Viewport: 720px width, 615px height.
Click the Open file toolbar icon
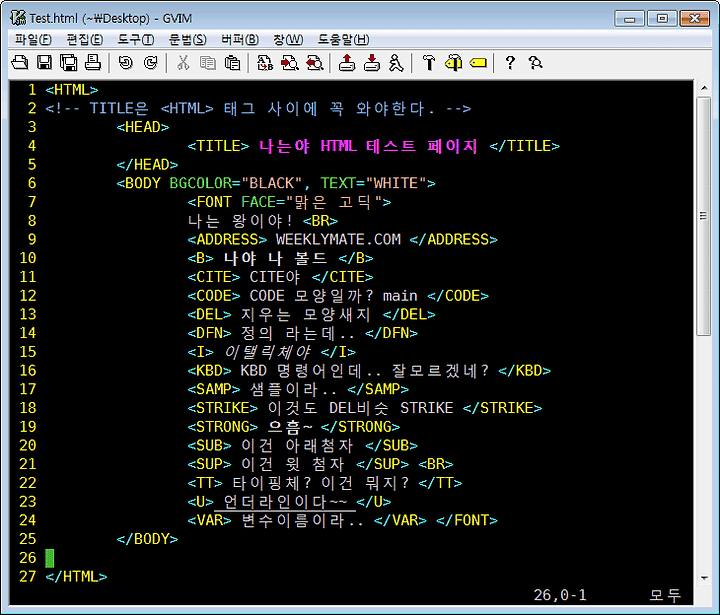[20, 62]
